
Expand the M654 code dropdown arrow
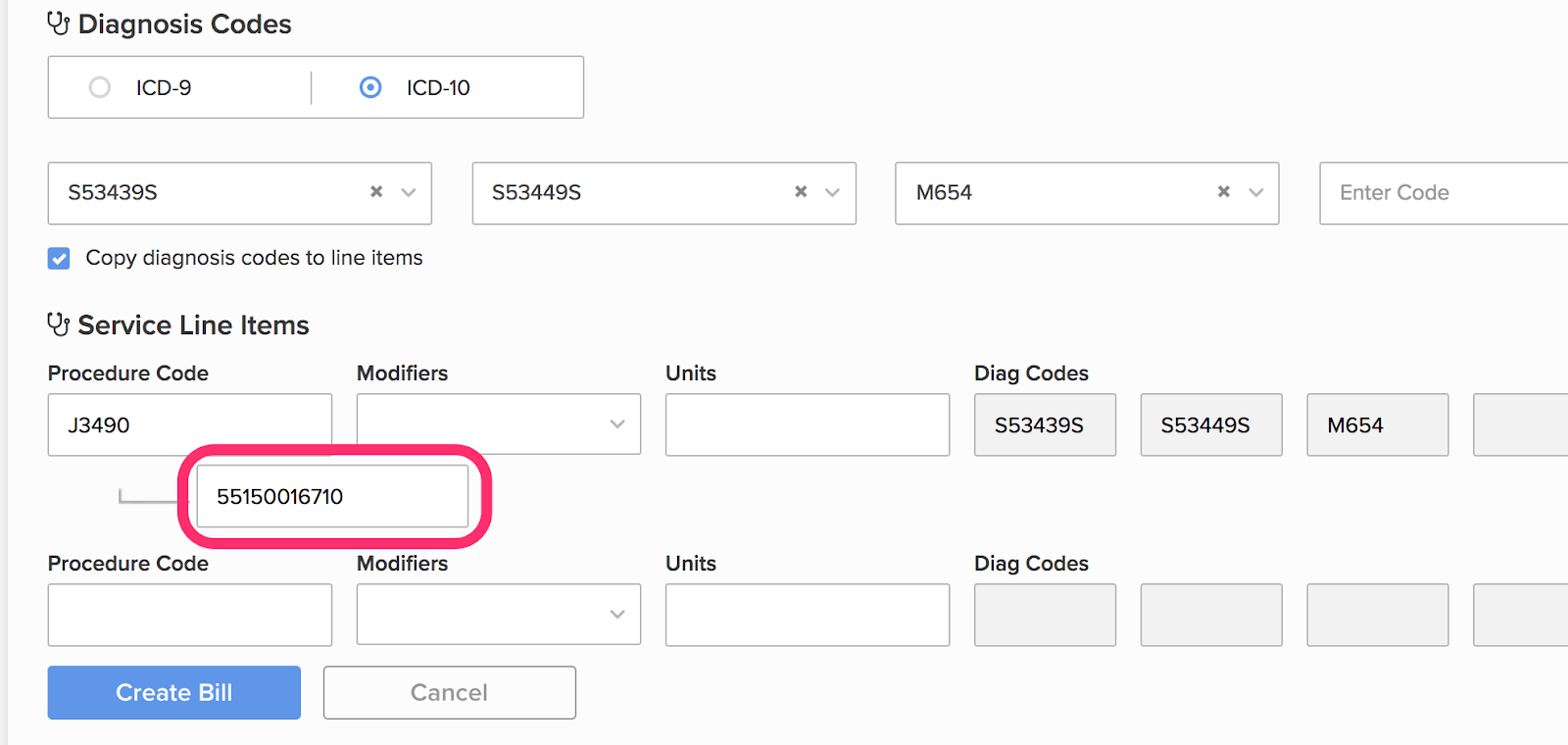pos(1256,192)
